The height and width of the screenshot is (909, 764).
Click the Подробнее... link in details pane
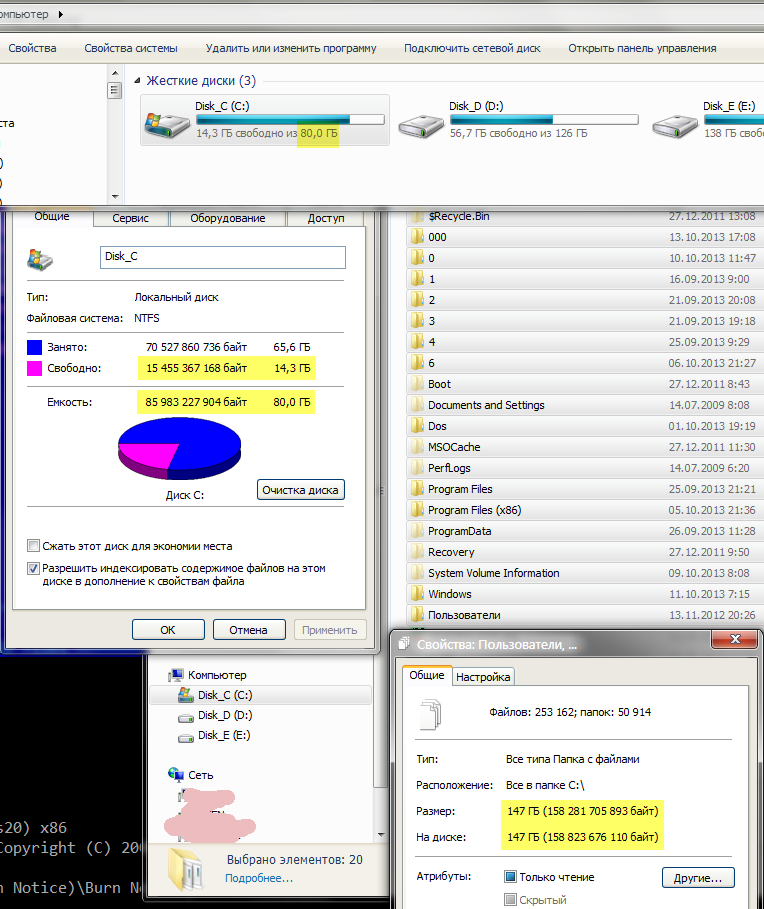click(x=259, y=878)
